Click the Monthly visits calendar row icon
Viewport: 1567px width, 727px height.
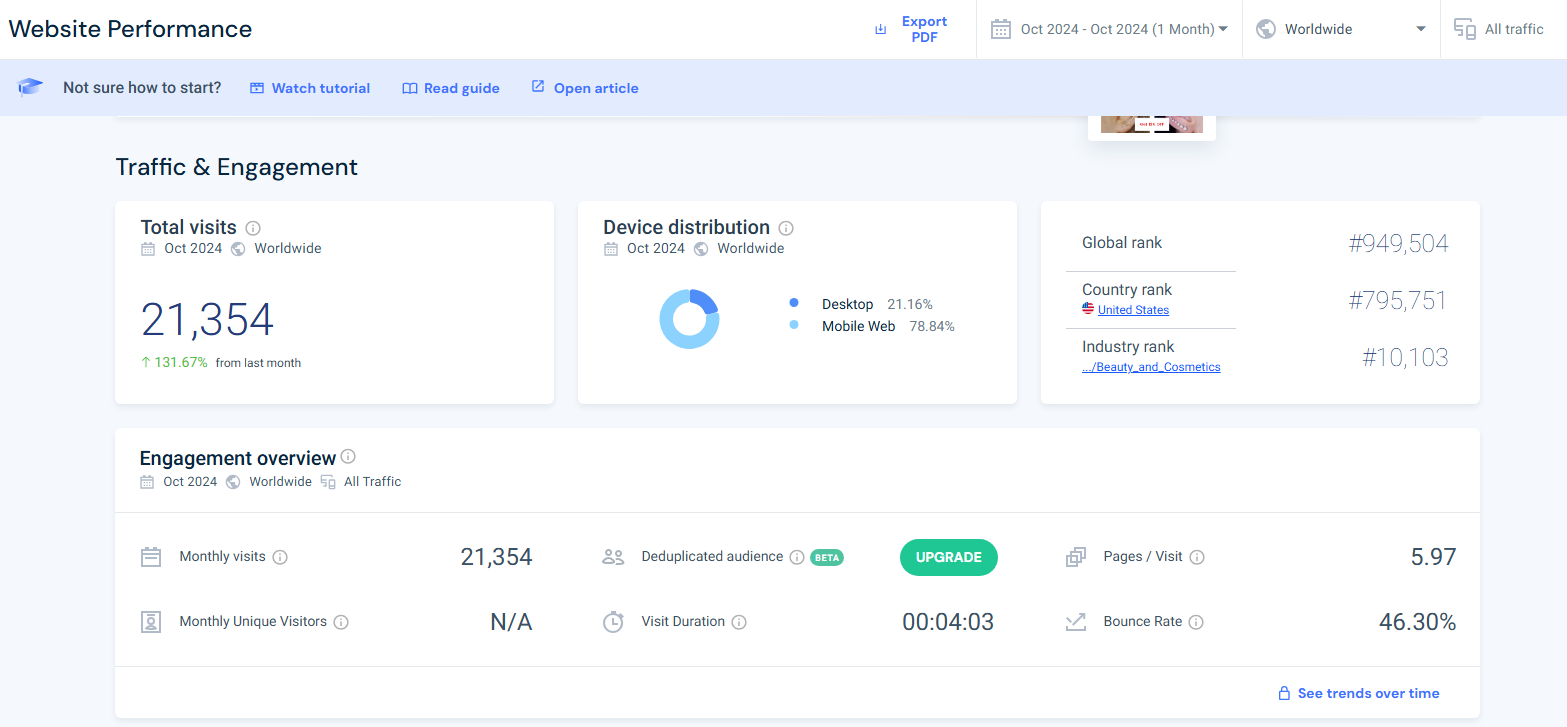(151, 557)
